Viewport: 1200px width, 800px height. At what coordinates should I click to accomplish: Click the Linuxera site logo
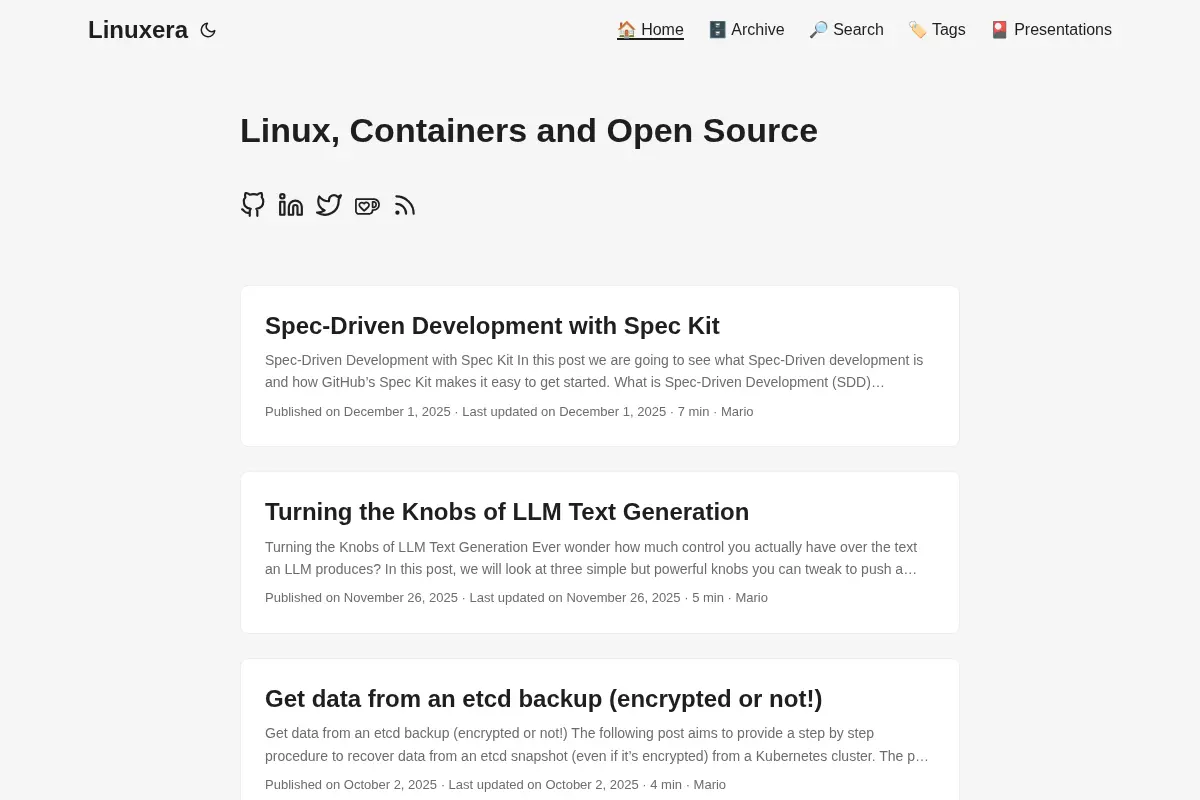[138, 30]
